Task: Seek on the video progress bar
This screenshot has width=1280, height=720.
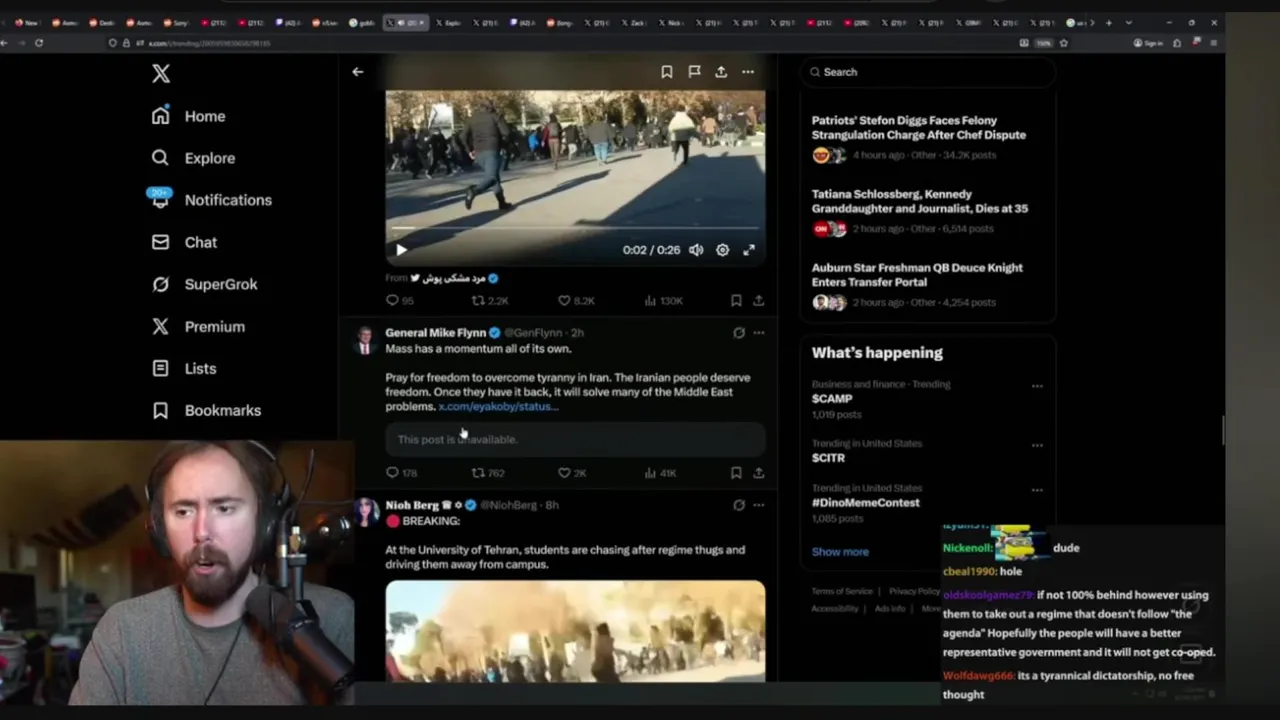Action: click(575, 229)
